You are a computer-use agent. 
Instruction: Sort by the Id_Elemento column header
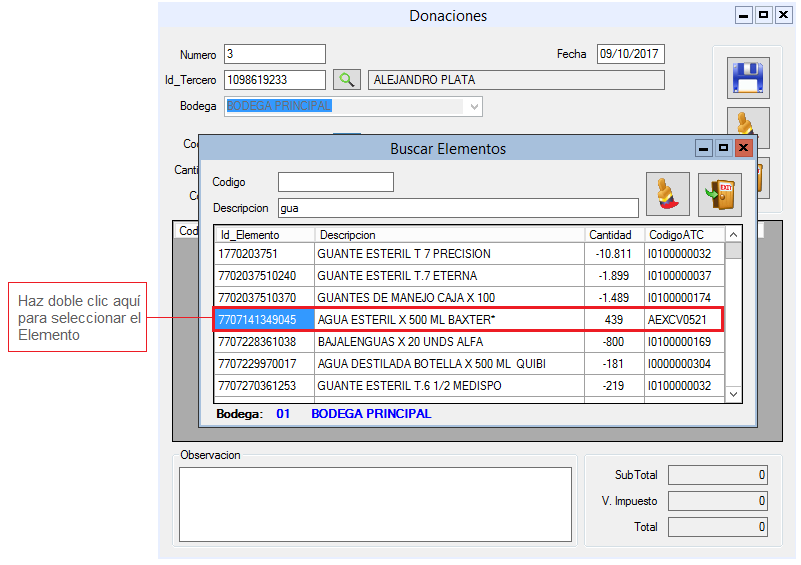pyautogui.click(x=264, y=235)
